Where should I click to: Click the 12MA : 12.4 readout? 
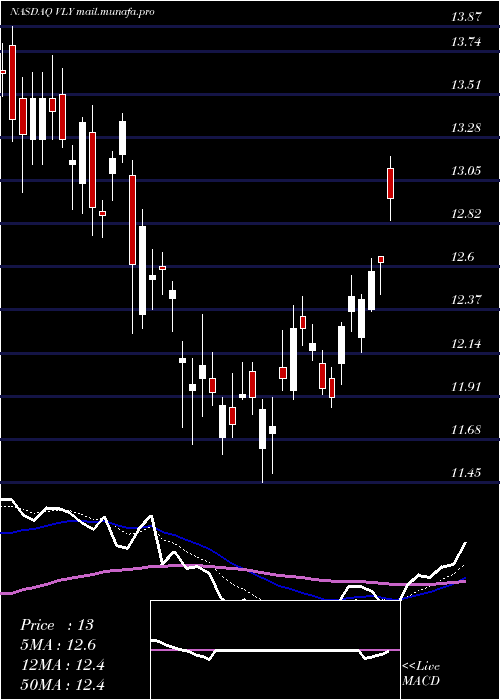tap(62, 665)
